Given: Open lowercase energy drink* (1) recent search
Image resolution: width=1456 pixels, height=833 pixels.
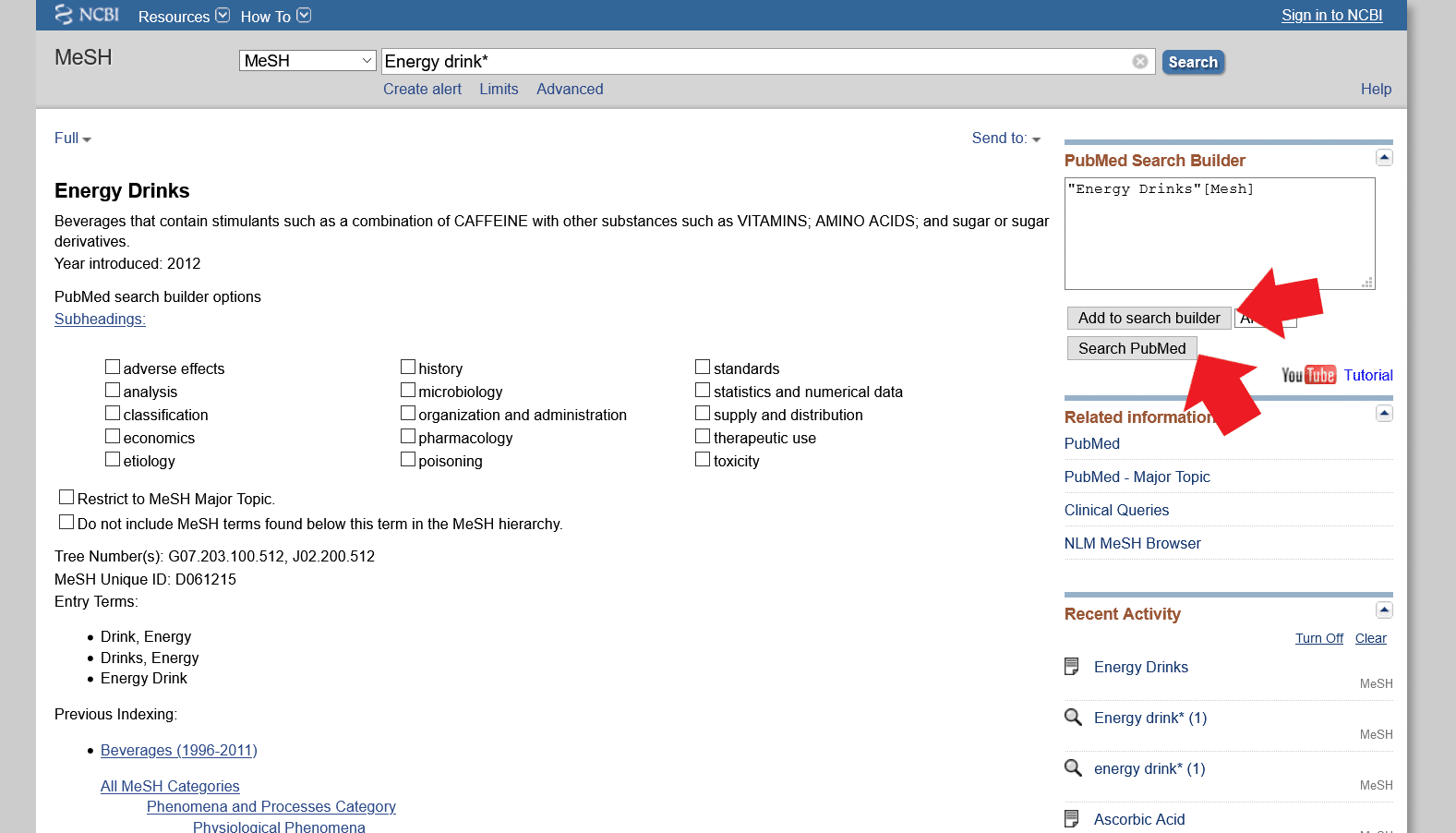Looking at the screenshot, I should (1149, 768).
